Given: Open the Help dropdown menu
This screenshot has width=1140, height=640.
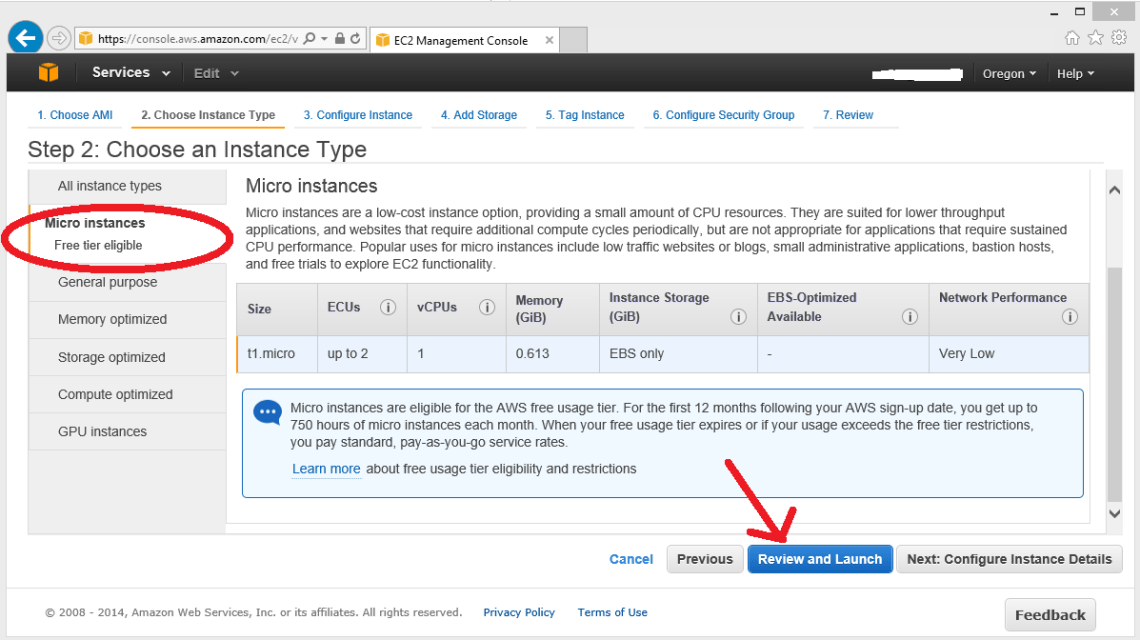Looking at the screenshot, I should click(1075, 73).
